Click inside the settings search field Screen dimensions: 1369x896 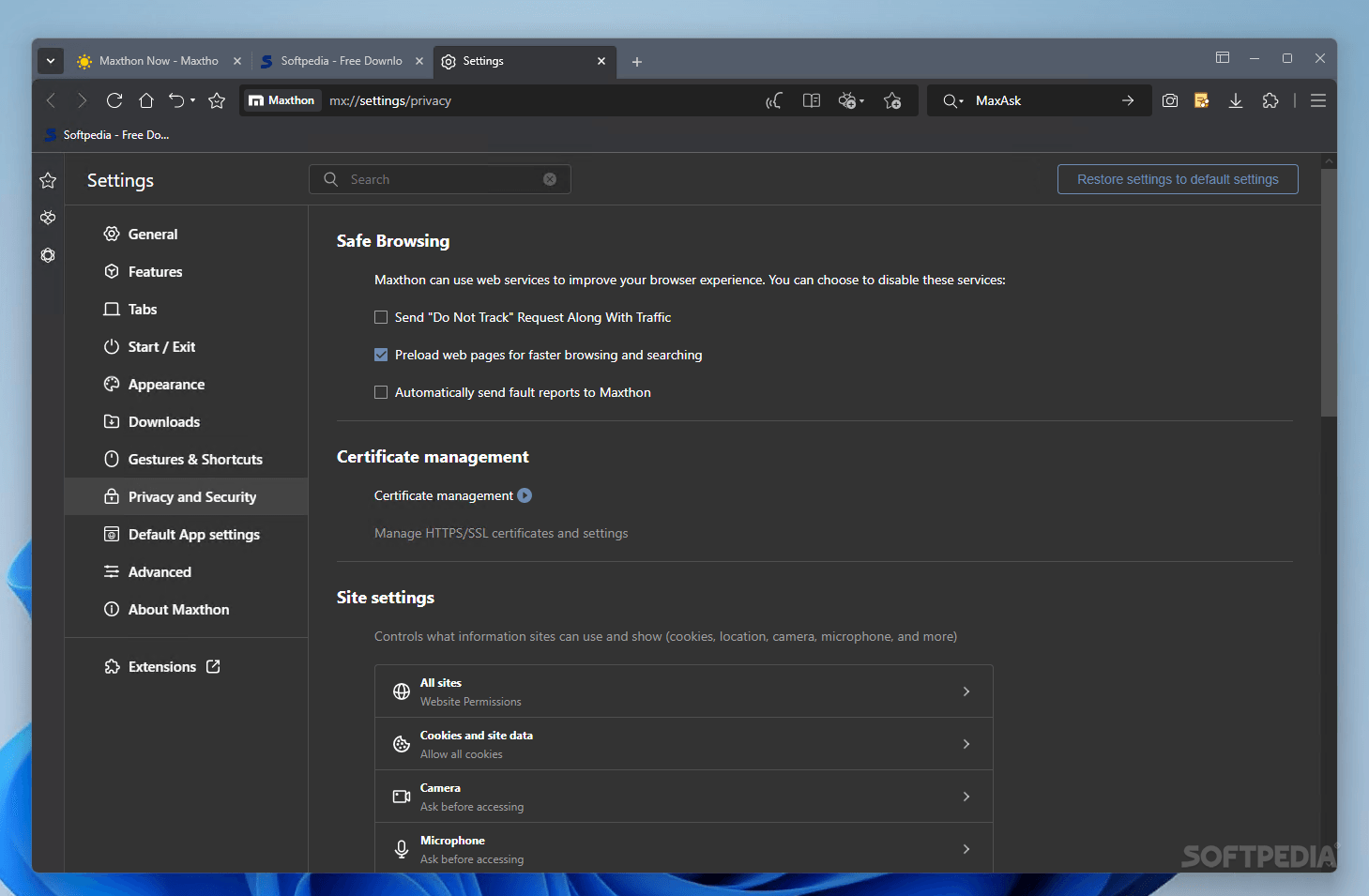pos(439,178)
